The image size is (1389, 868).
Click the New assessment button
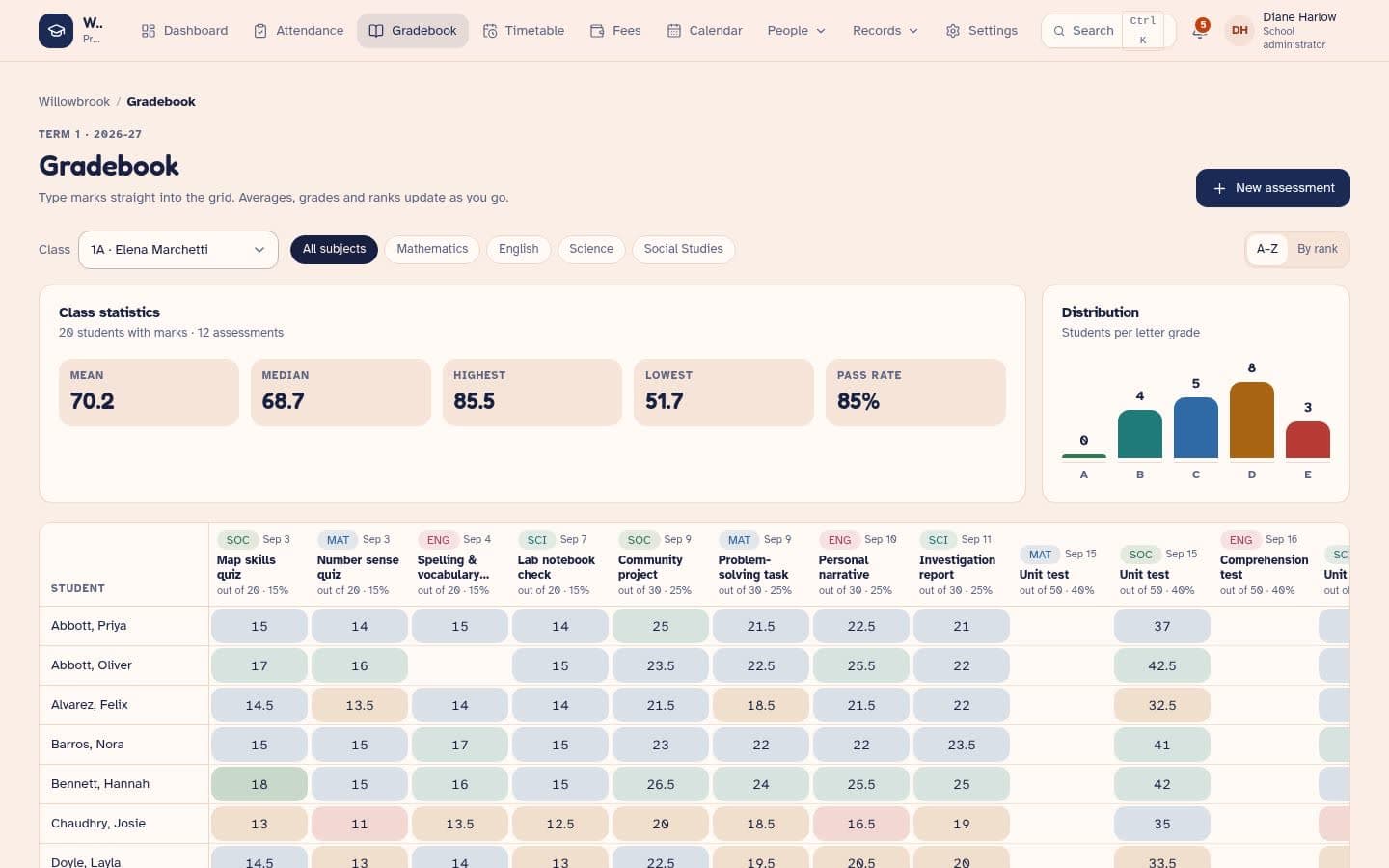(x=1273, y=188)
